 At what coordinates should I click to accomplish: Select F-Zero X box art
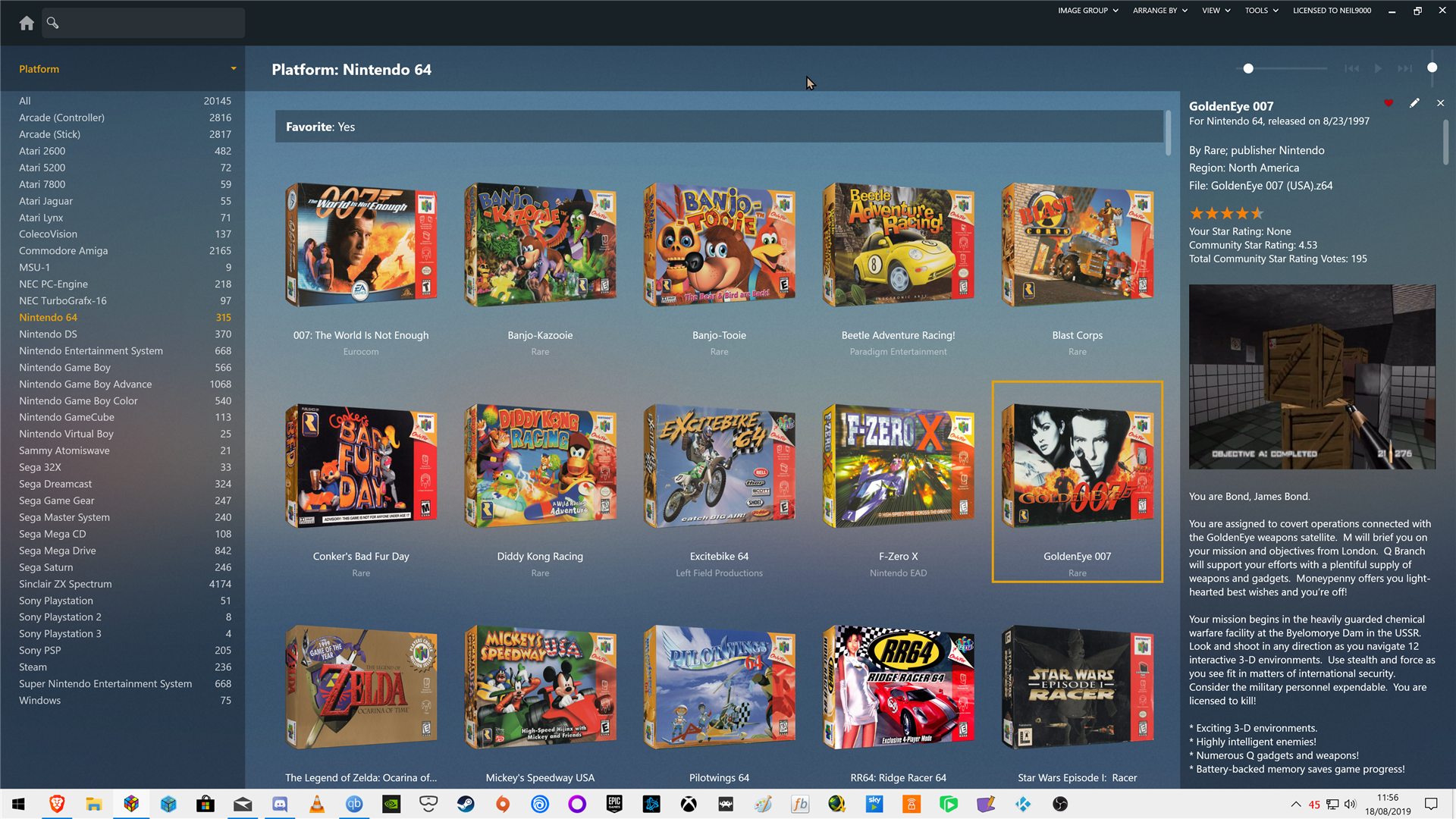tap(898, 466)
